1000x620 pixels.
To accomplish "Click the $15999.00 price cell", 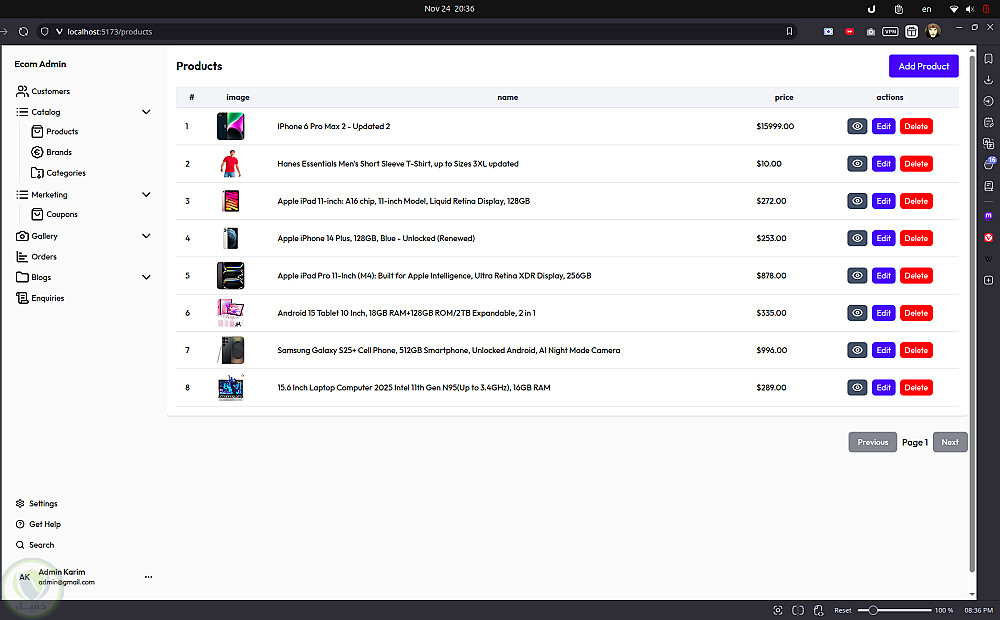I will 775,126.
